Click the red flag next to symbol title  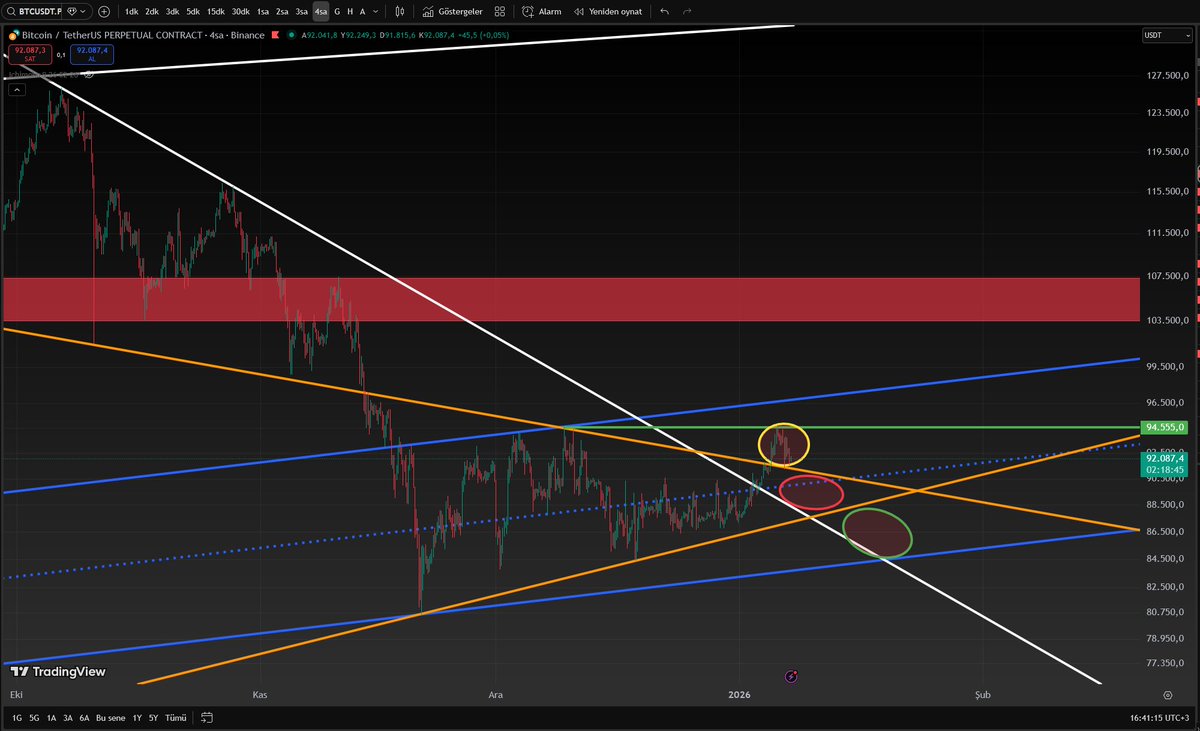(x=275, y=35)
